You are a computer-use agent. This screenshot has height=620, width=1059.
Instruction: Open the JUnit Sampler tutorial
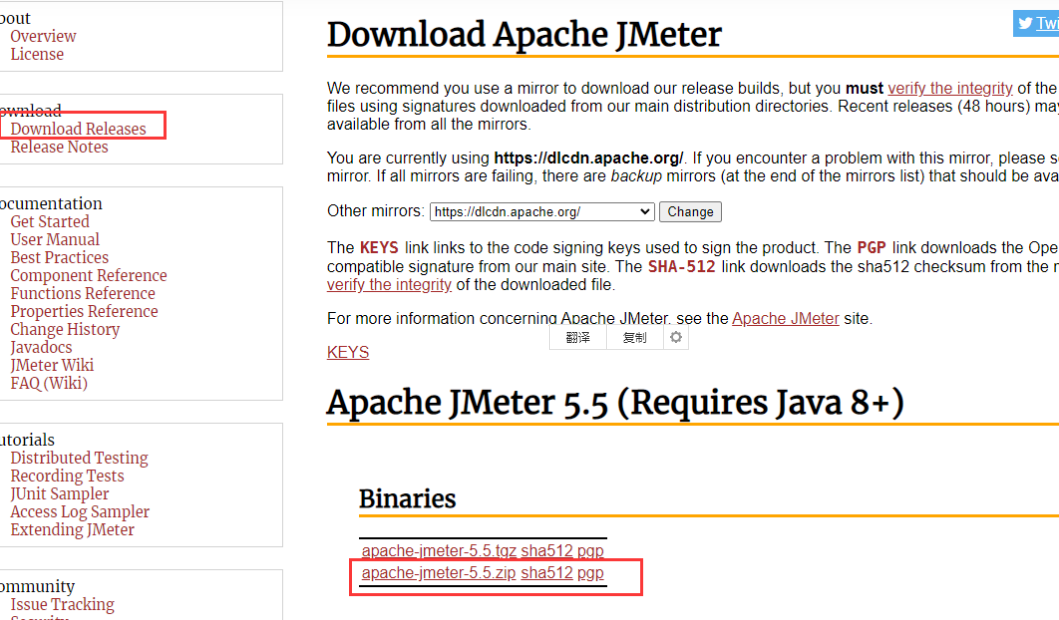[59, 494]
